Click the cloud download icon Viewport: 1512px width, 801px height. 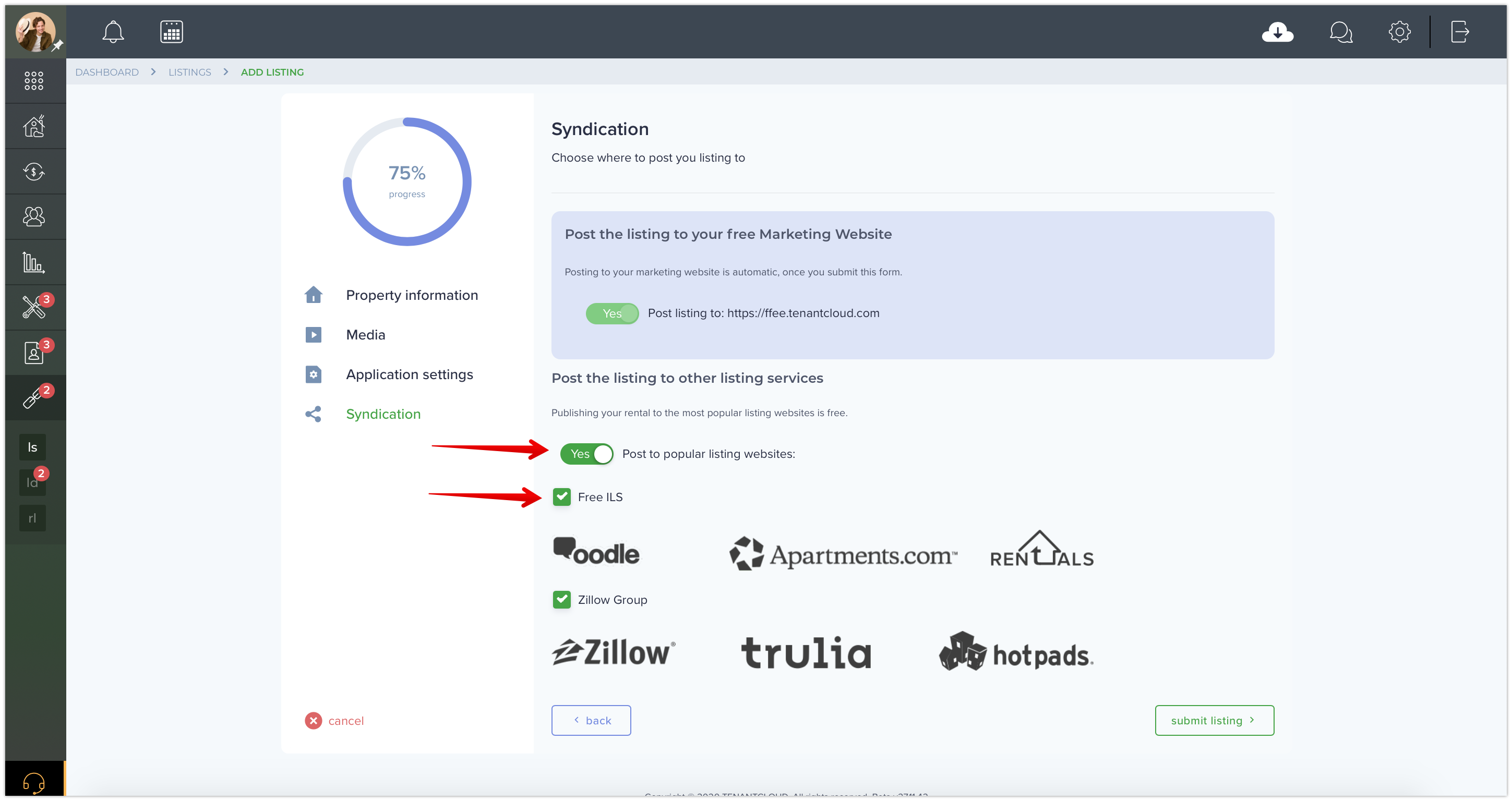click(x=1277, y=32)
